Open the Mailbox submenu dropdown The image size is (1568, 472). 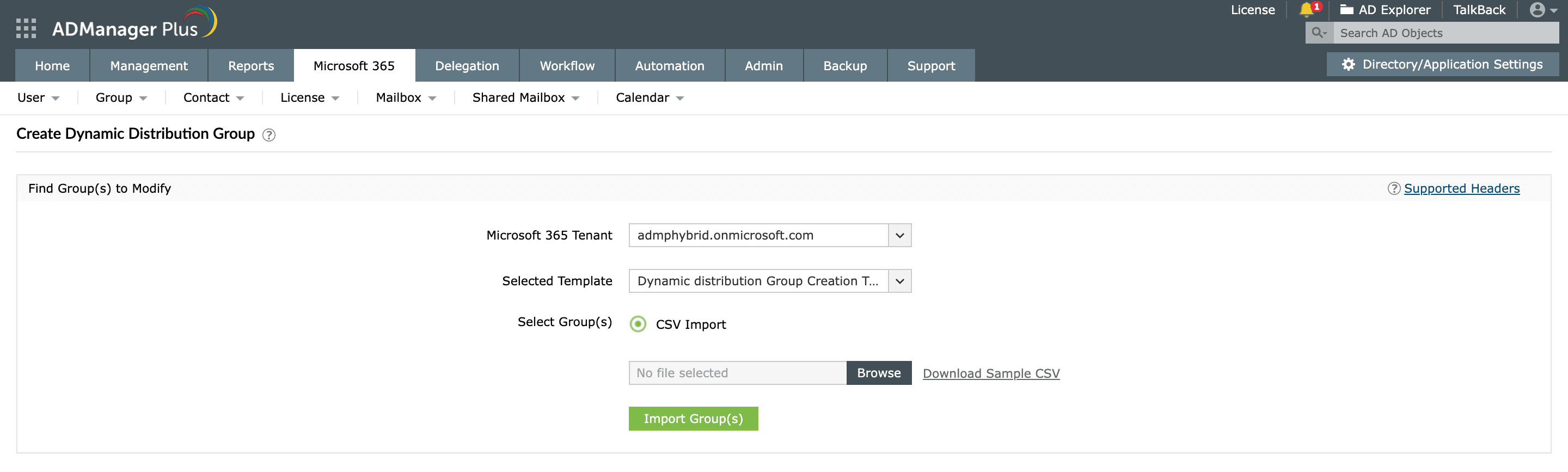tap(406, 98)
